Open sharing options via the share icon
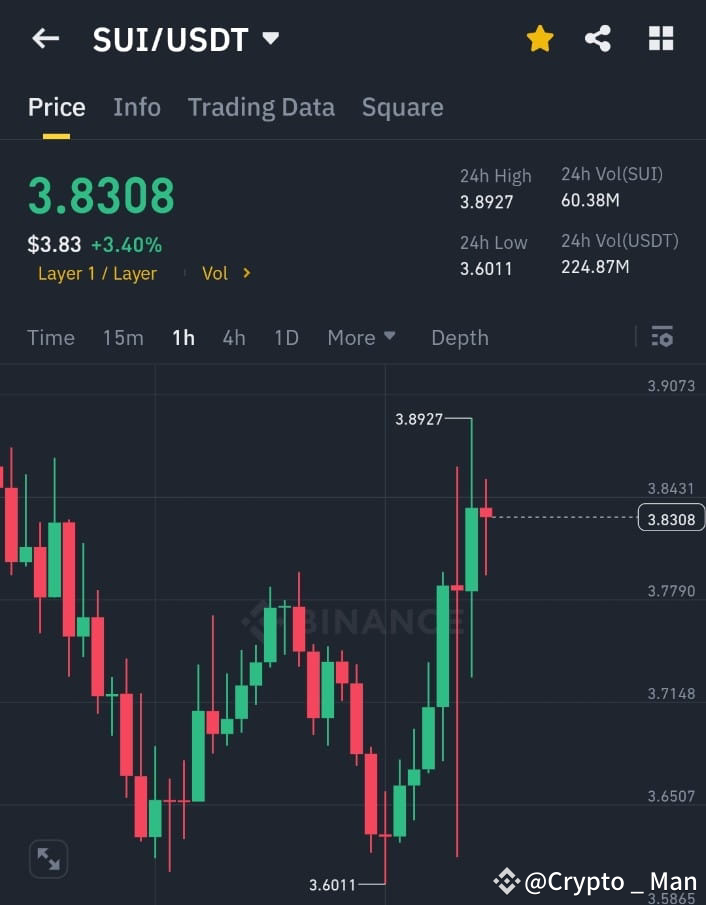Screen dimensions: 706x905 click(599, 37)
